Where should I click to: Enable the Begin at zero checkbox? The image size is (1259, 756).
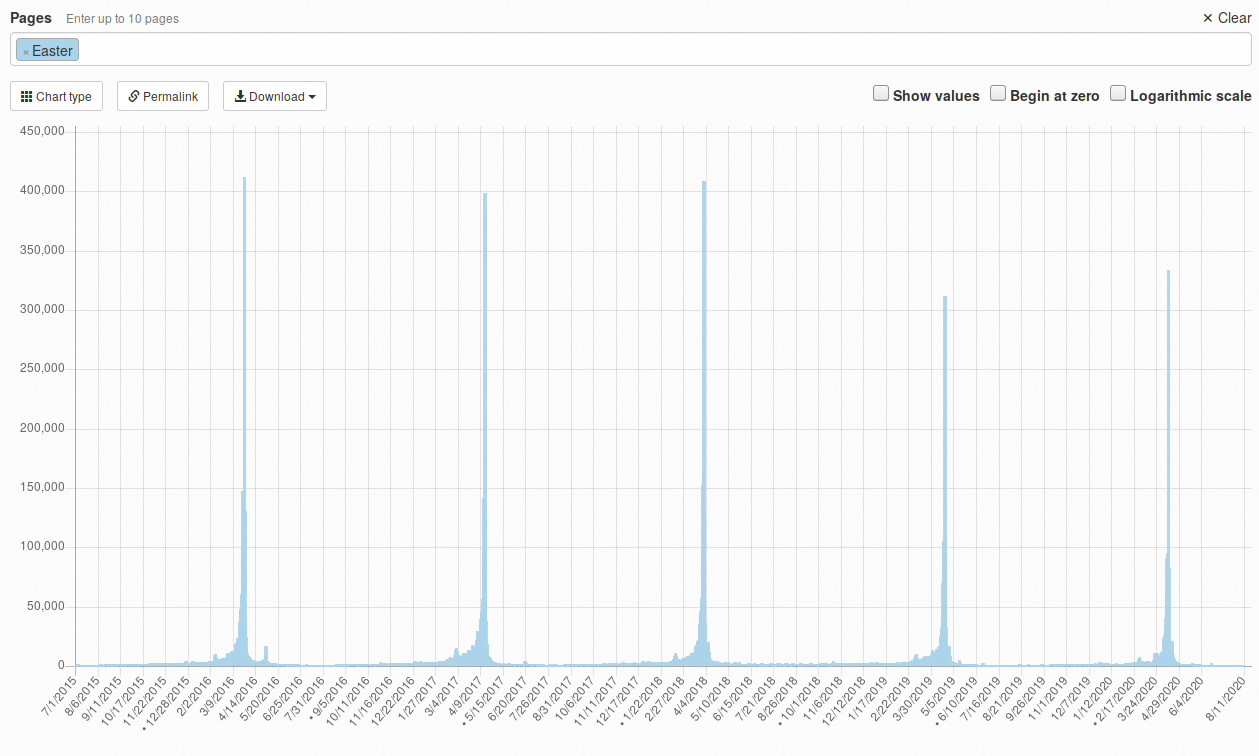pyautogui.click(x=998, y=93)
